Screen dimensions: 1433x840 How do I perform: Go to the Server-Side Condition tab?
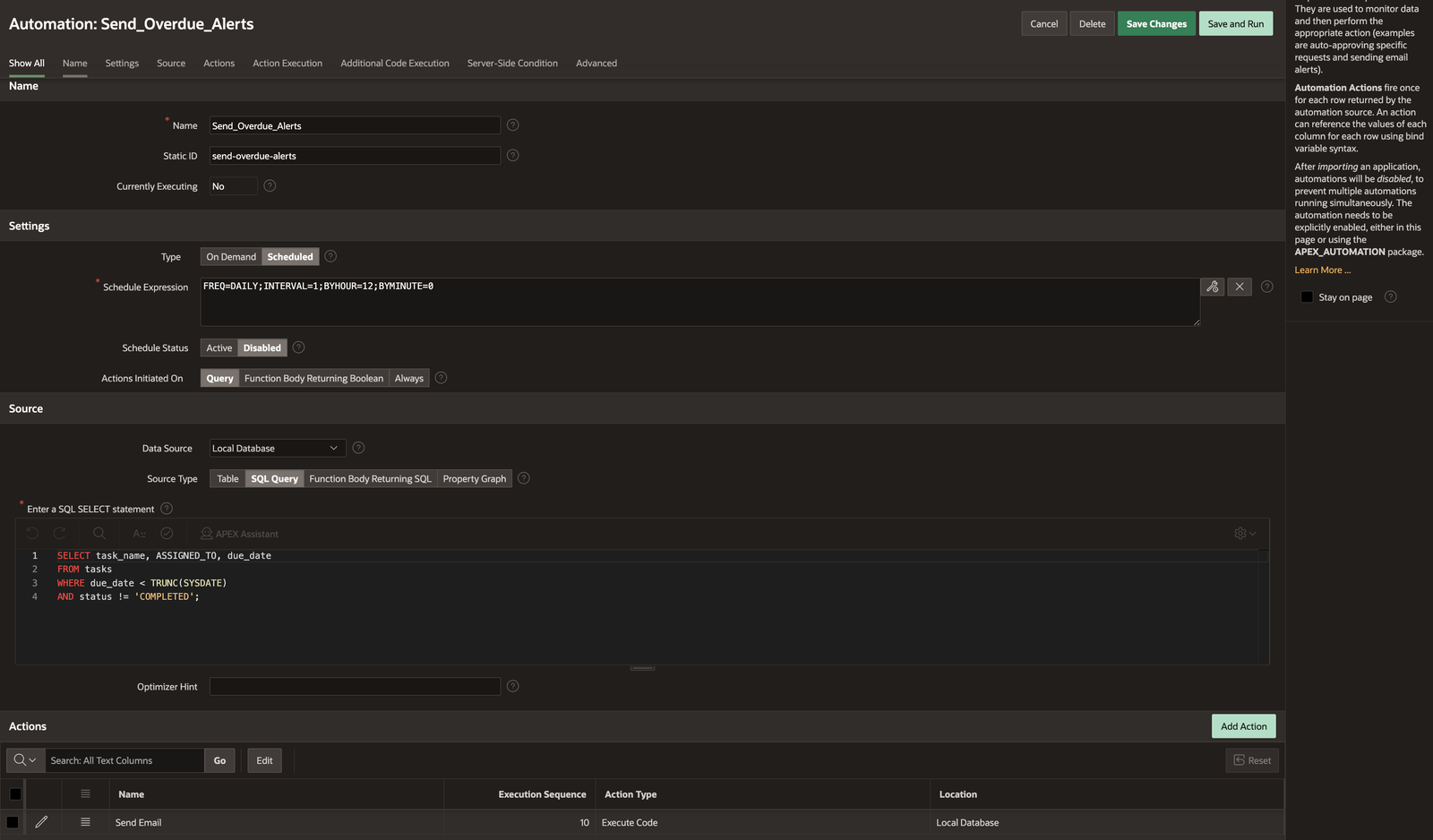[512, 64]
